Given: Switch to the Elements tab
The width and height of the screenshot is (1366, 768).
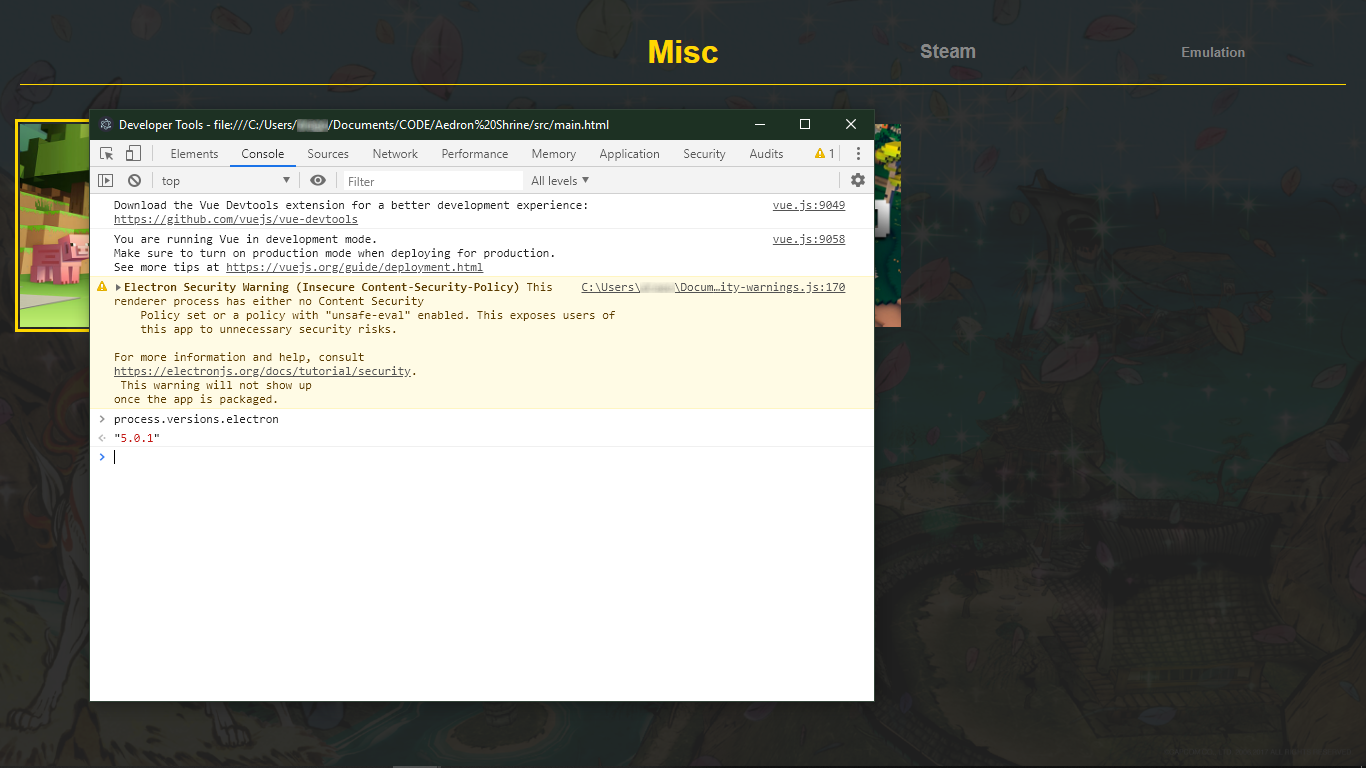Looking at the screenshot, I should 194,153.
